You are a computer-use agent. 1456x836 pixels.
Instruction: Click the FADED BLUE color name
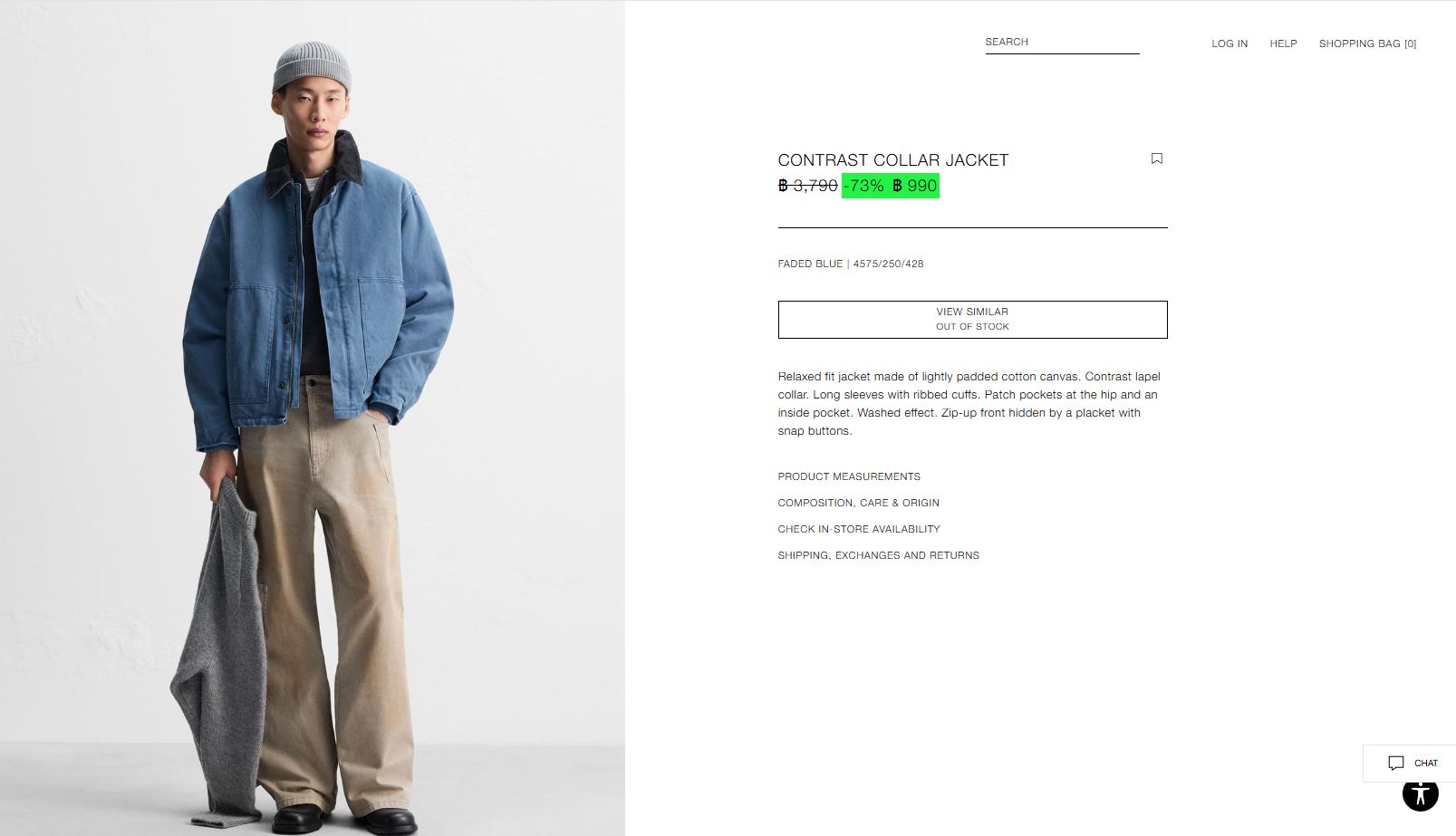[x=810, y=264]
